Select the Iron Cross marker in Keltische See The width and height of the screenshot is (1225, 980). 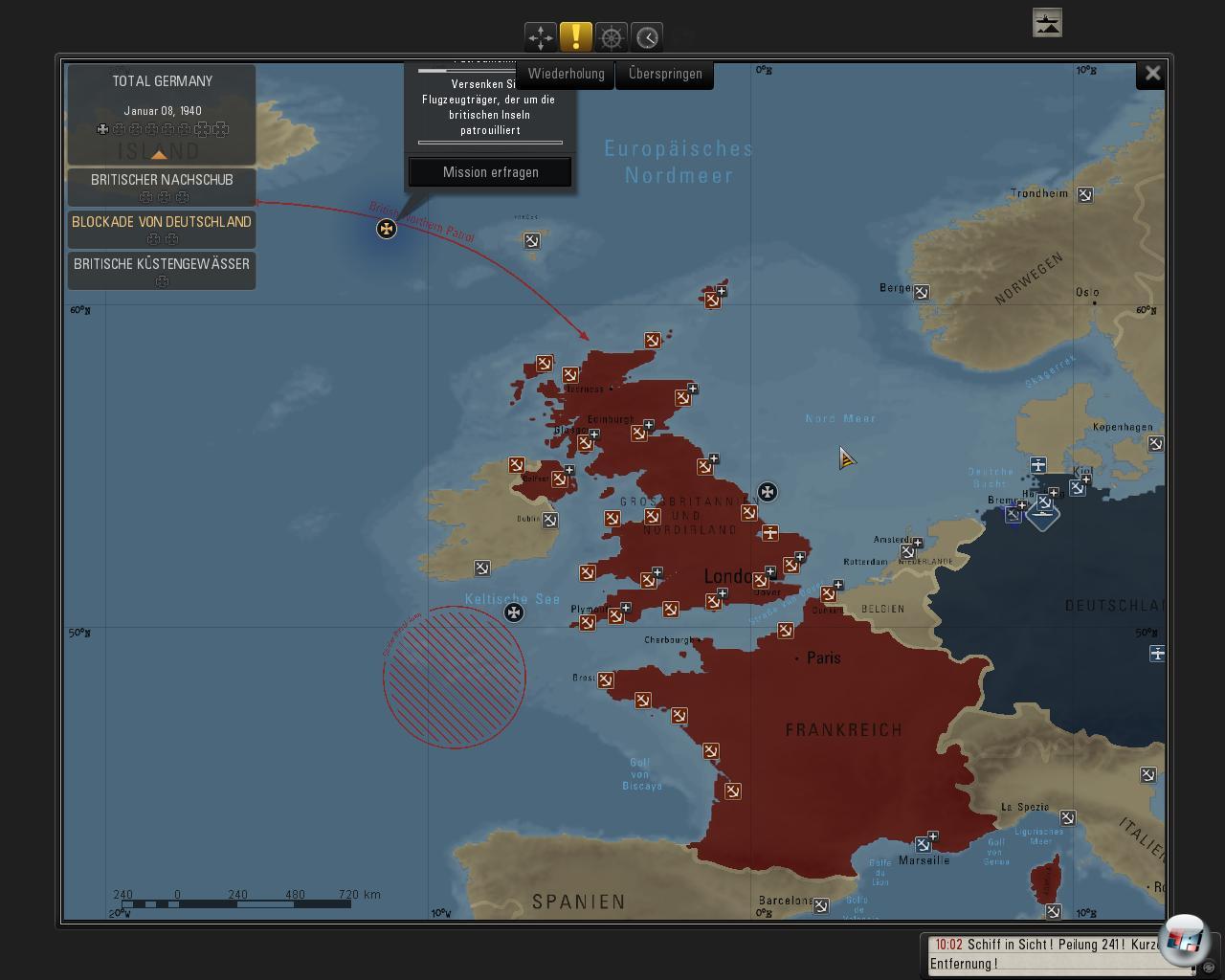(514, 612)
